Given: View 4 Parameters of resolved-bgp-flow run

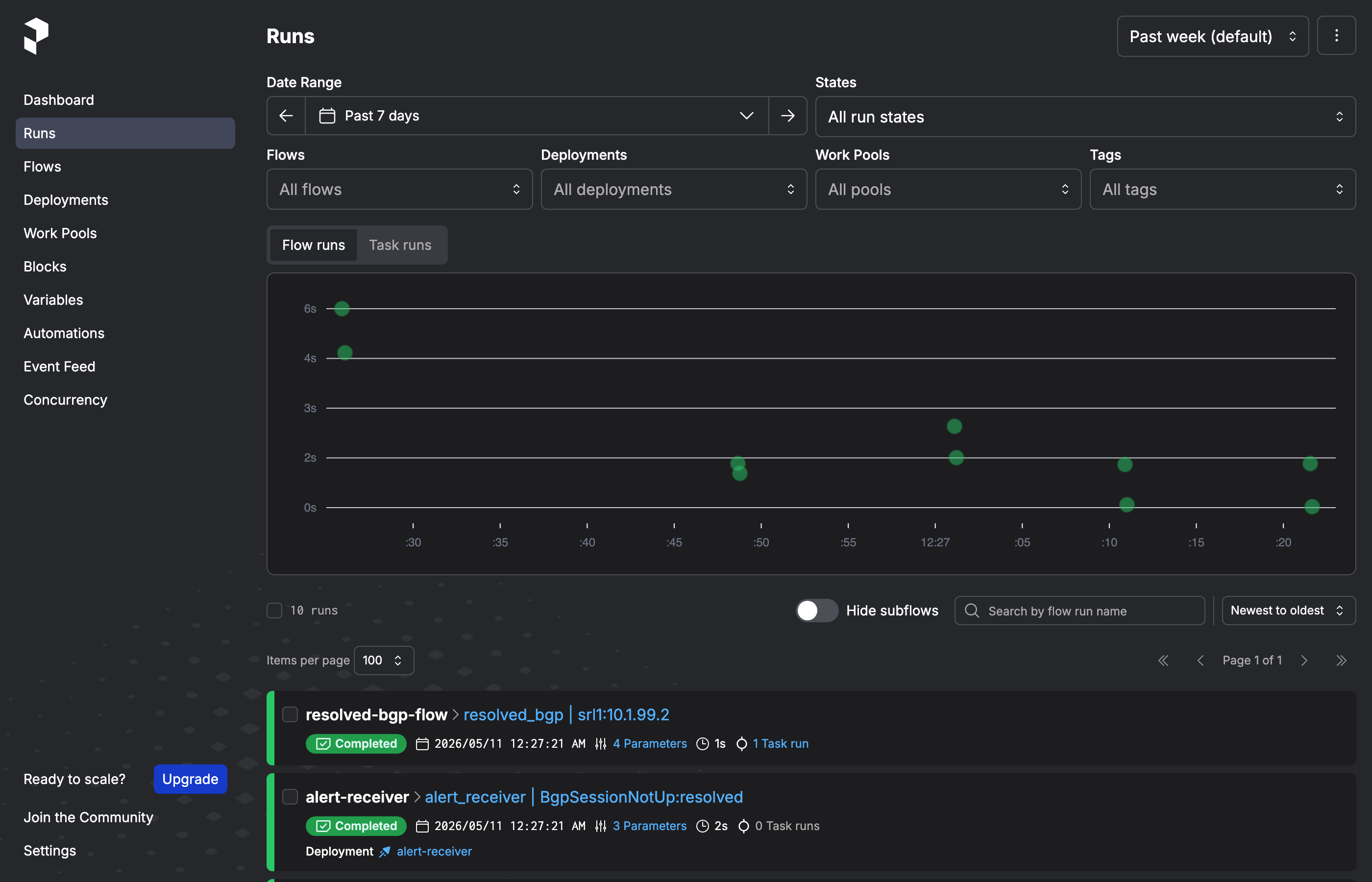Looking at the screenshot, I should (649, 743).
